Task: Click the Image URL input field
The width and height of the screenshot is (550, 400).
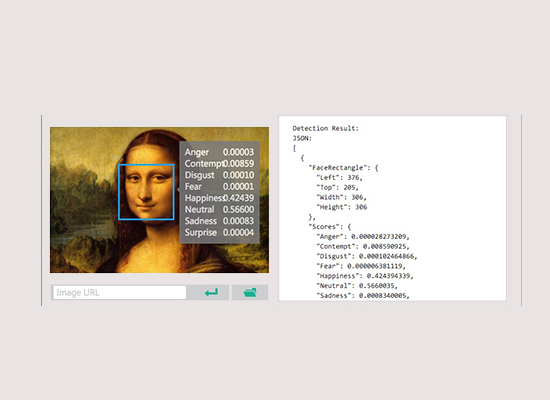Action: (119, 292)
